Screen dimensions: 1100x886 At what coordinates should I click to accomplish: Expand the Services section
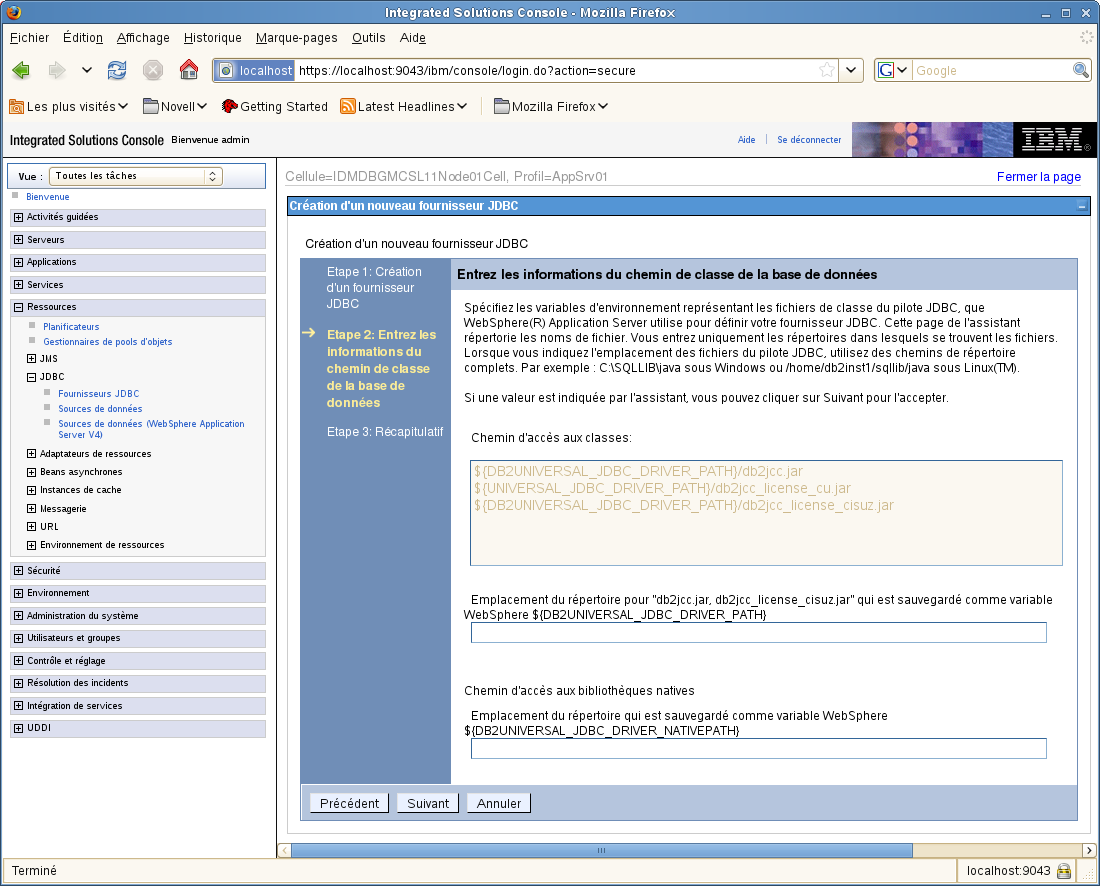(18, 285)
